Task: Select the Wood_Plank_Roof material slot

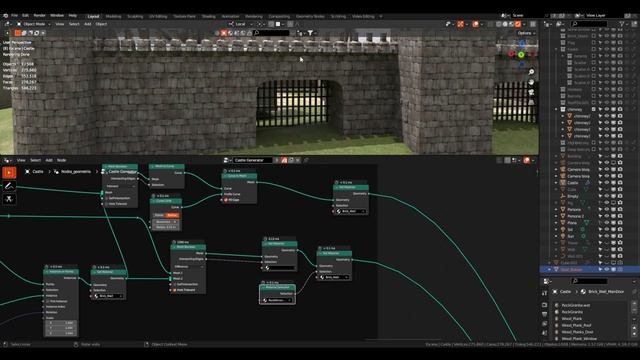Action: tap(590, 325)
